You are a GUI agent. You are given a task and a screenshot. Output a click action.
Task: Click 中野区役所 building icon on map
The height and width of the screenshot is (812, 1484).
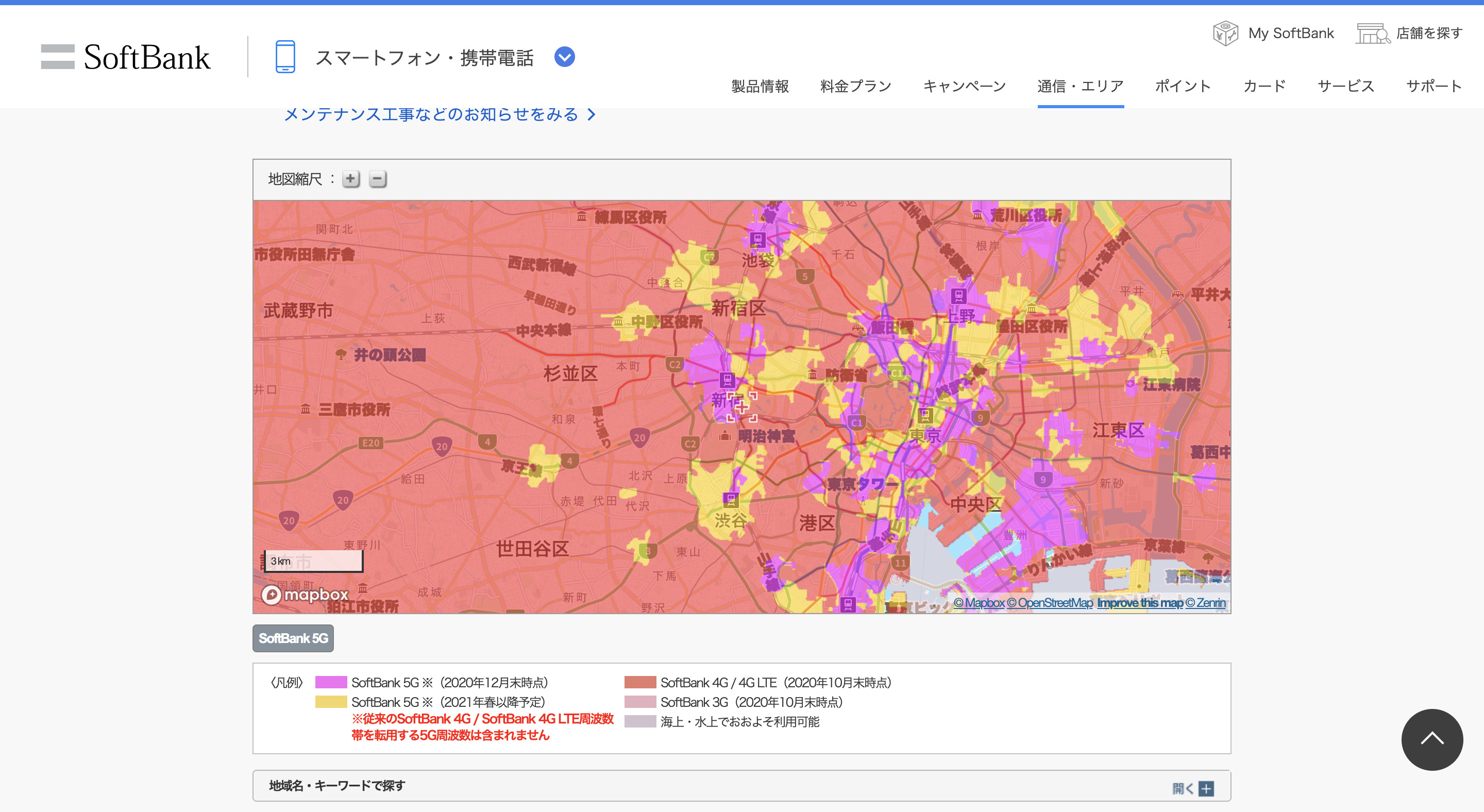(x=618, y=322)
